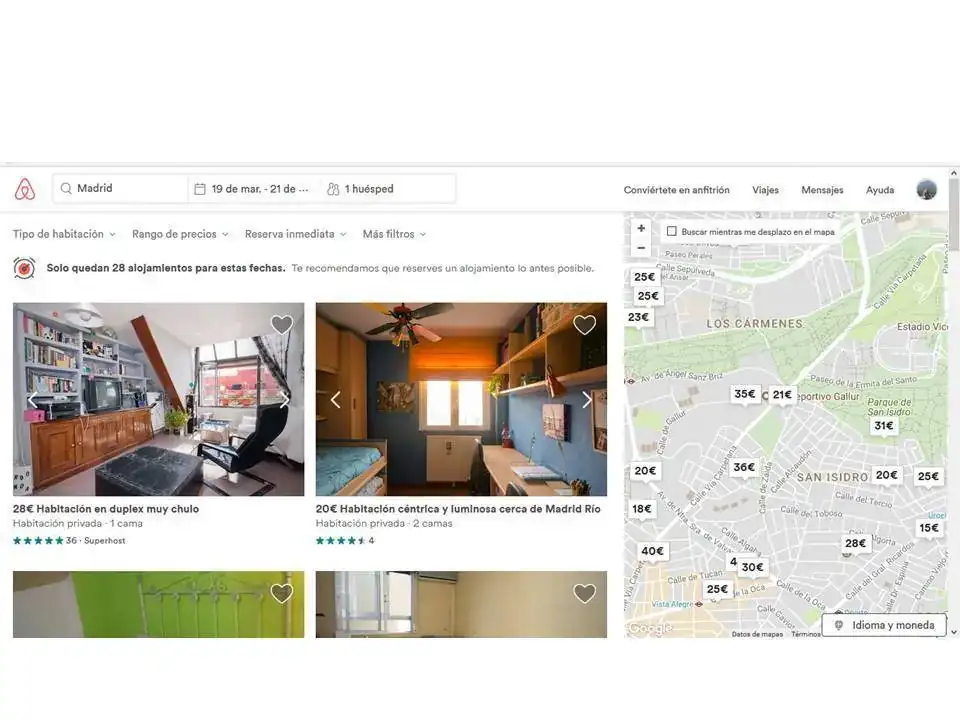This screenshot has height=720, width=960.
Task: Open Rango de precios dropdown
Action: tap(180, 234)
